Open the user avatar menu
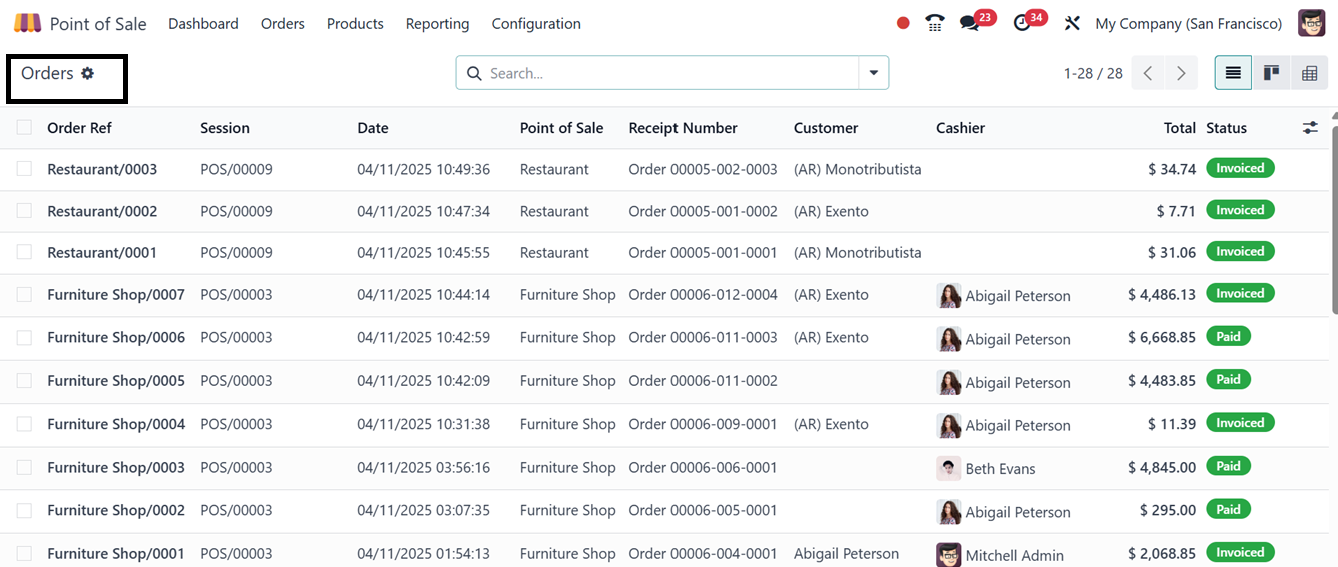Image resolution: width=1338 pixels, height=567 pixels. click(x=1311, y=23)
